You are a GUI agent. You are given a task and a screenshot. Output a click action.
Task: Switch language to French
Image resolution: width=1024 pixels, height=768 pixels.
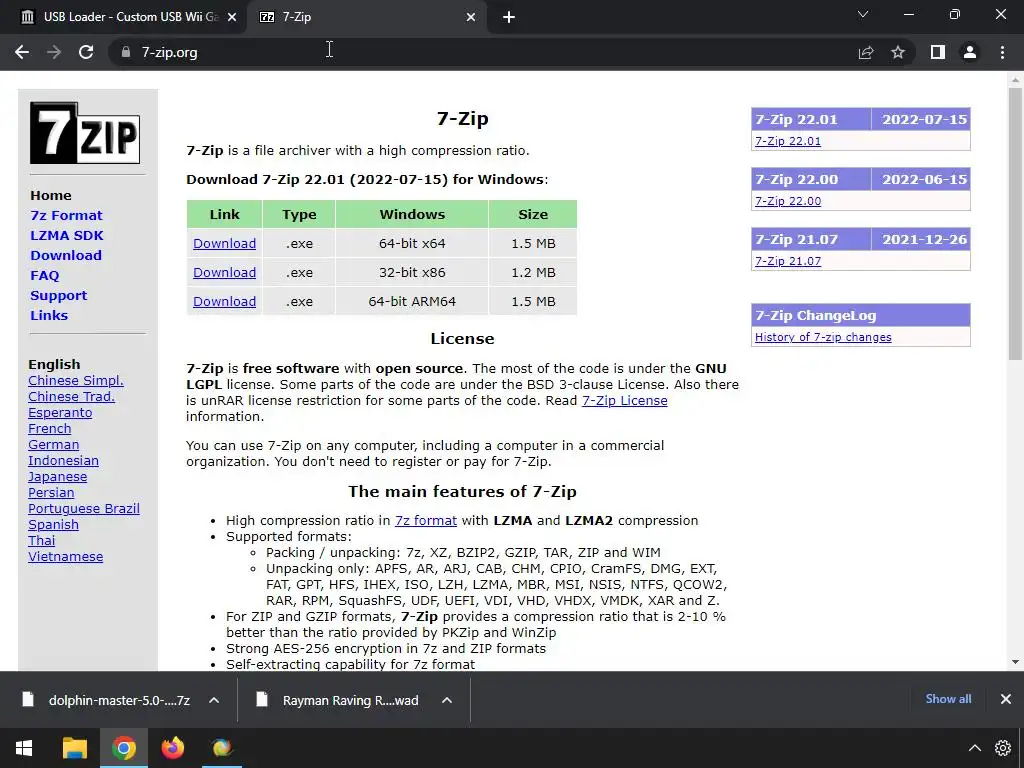tap(50, 428)
